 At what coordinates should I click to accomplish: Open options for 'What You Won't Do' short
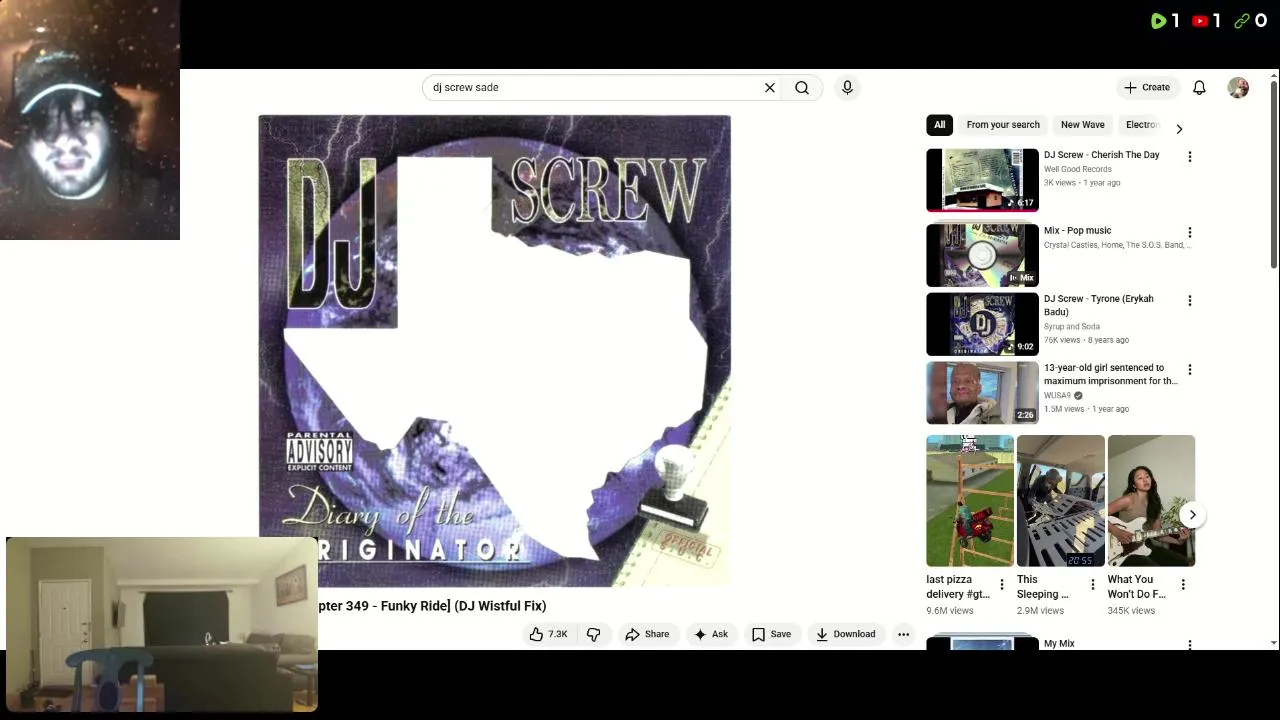[1183, 585]
